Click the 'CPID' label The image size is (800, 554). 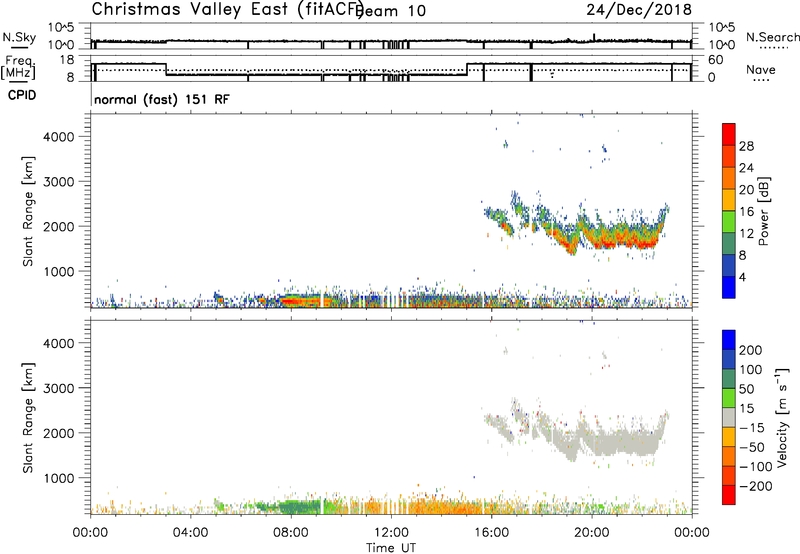(22, 95)
